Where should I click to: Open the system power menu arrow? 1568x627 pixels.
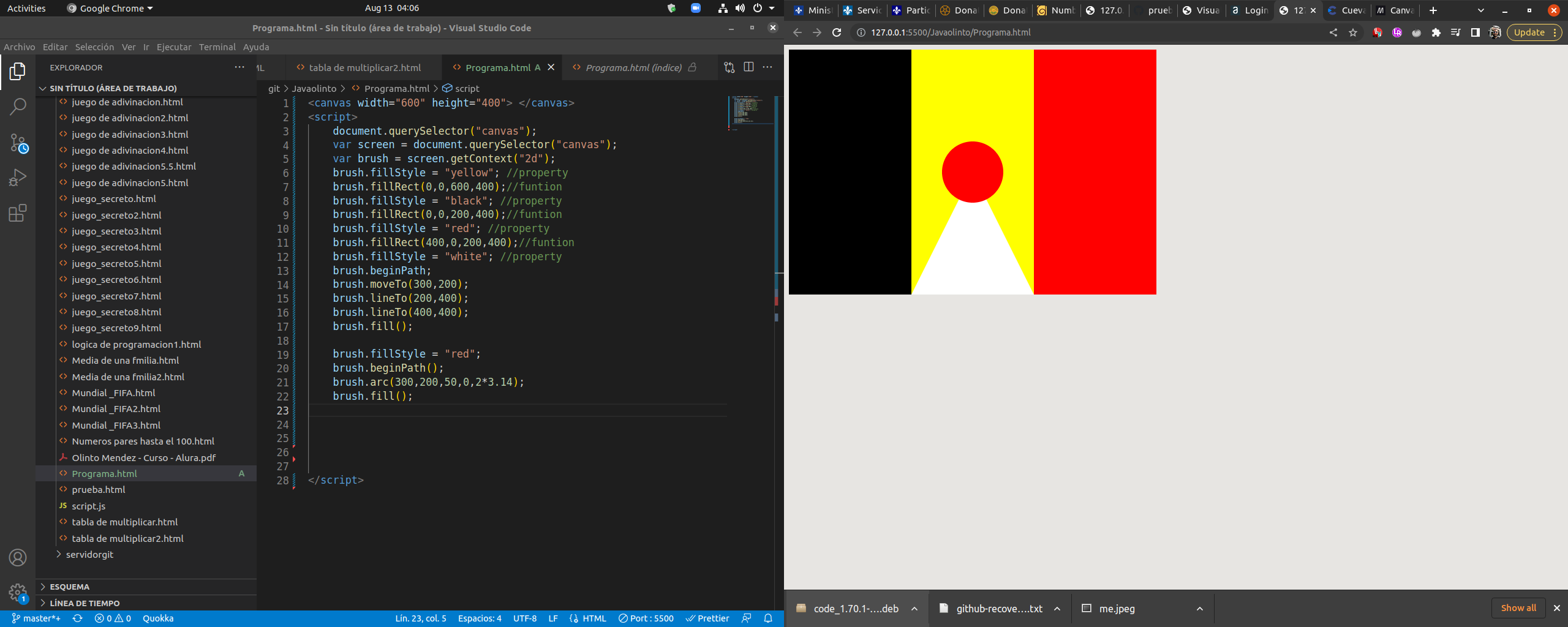tap(772, 8)
